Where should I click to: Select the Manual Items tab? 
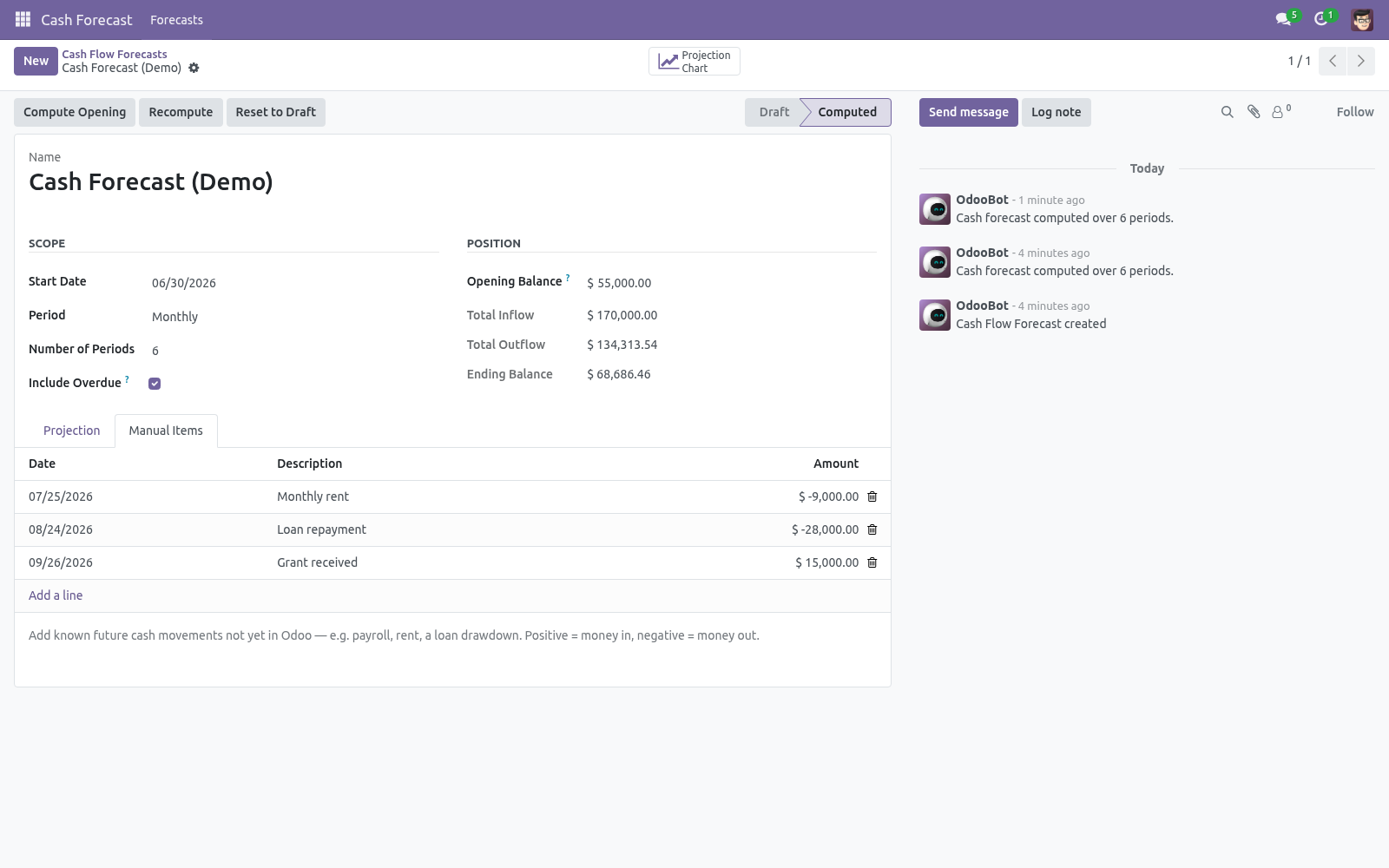pos(166,431)
